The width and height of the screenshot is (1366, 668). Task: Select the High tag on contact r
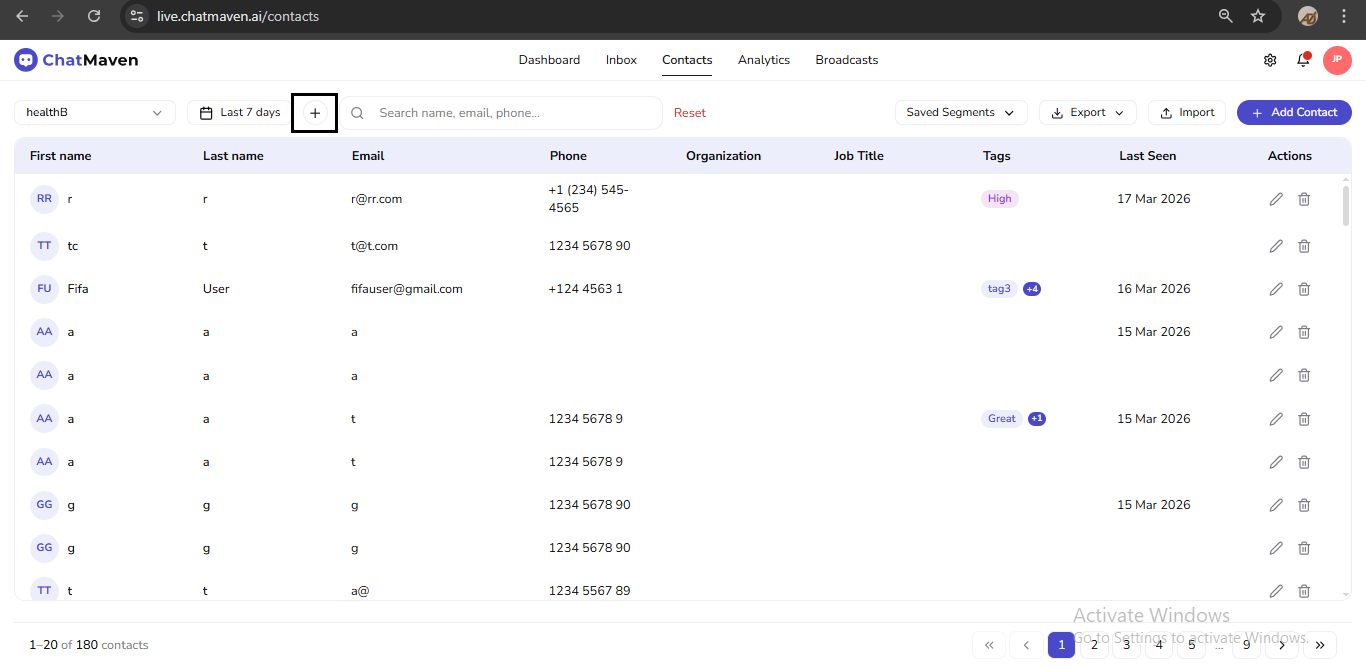tap(999, 198)
